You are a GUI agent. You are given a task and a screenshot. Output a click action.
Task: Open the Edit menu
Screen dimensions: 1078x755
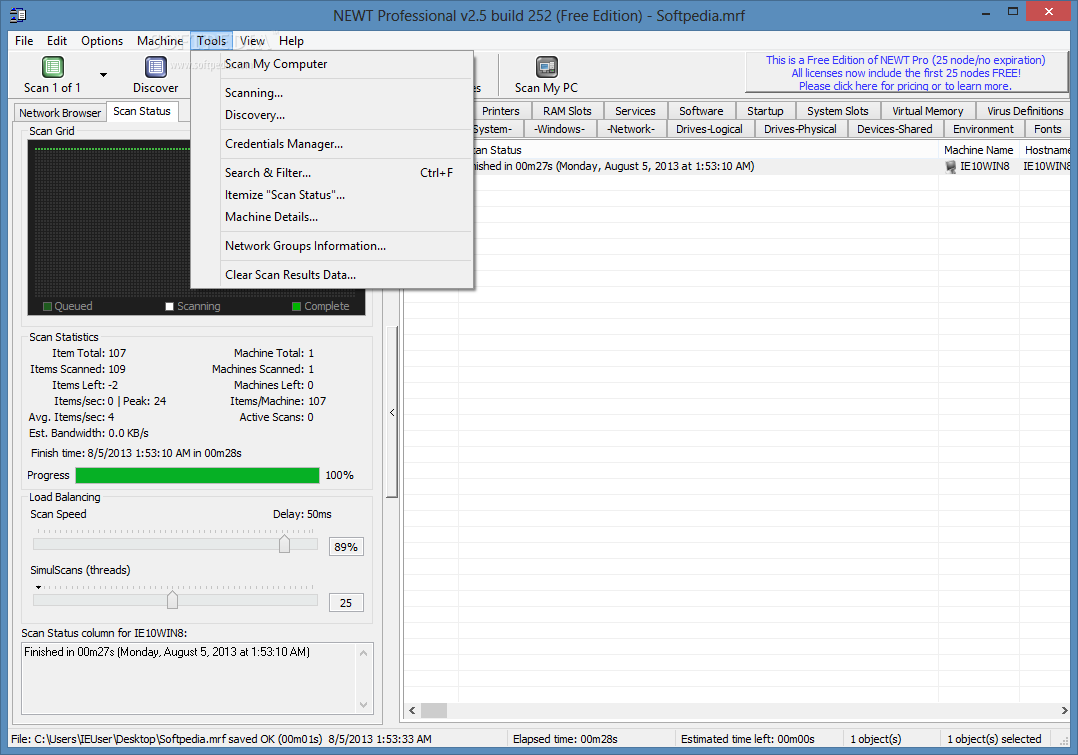coord(57,41)
